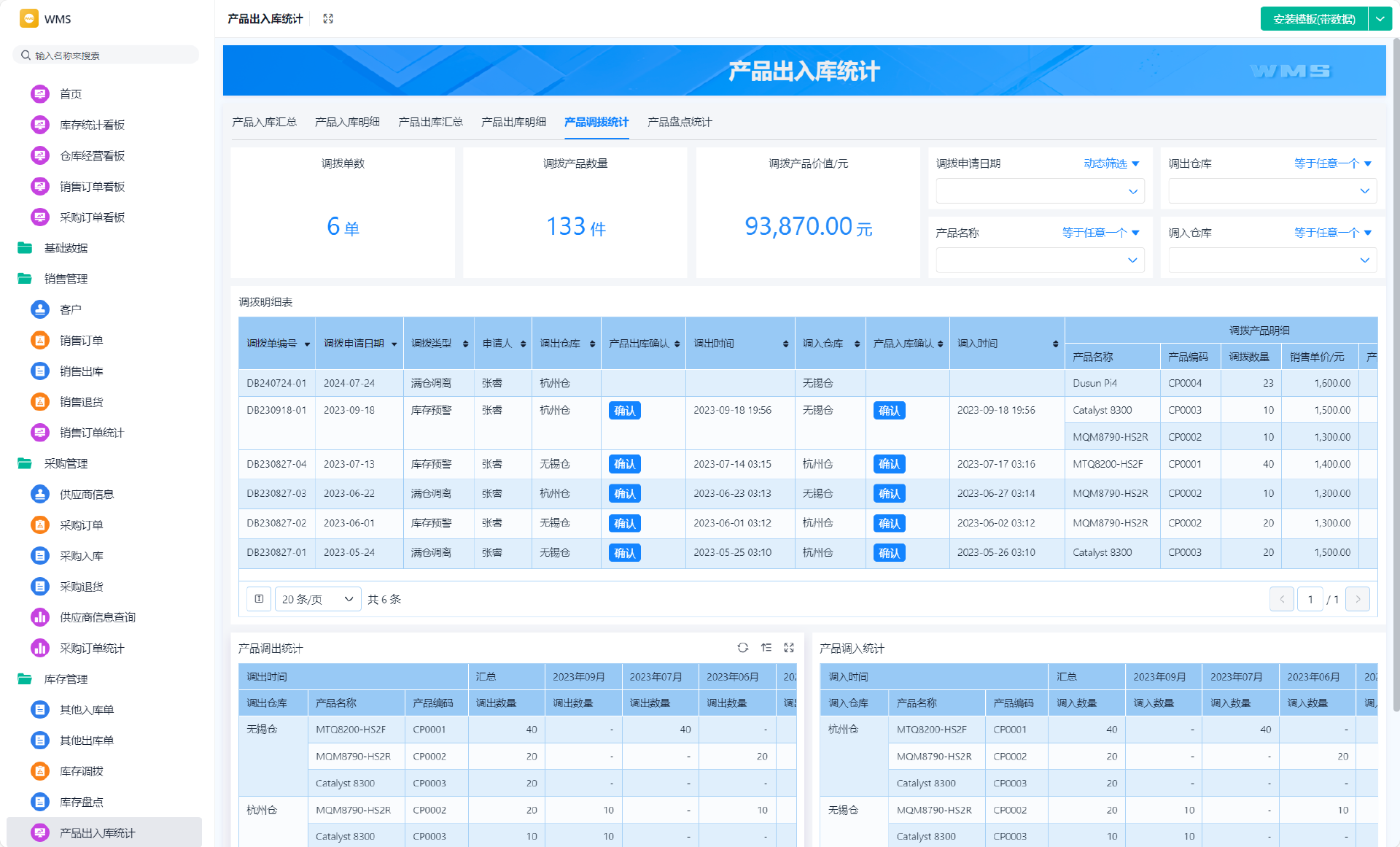Sort table by 调拨类型 column arrows
The height and width of the screenshot is (847, 1400).
(465, 344)
